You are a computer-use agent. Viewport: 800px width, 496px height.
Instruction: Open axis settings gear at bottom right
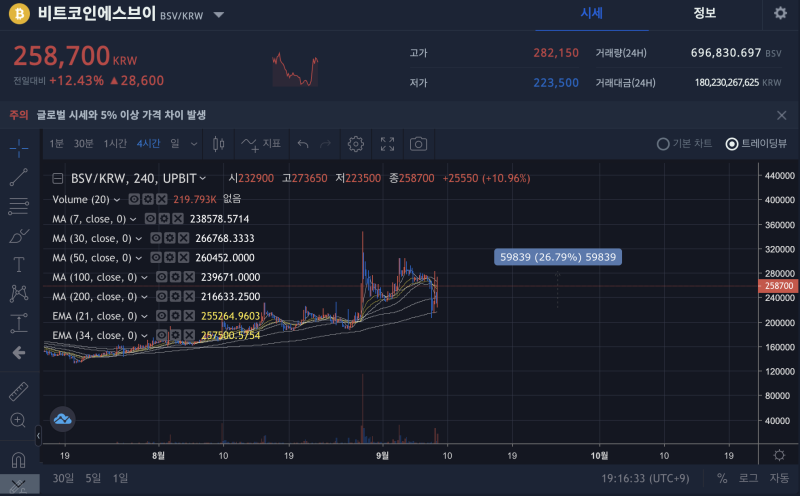[x=779, y=455]
